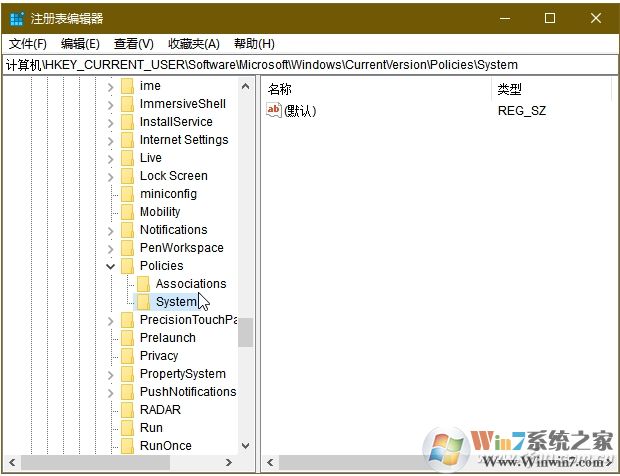Click the tree pane scroll up arrow
This screenshot has height=476, width=620.
(x=246, y=86)
